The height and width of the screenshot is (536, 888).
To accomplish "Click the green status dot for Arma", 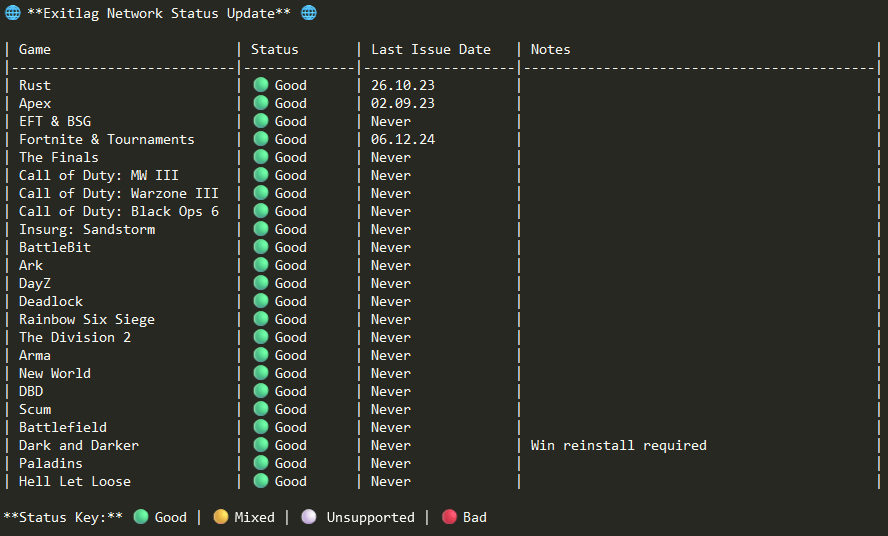I will (261, 355).
